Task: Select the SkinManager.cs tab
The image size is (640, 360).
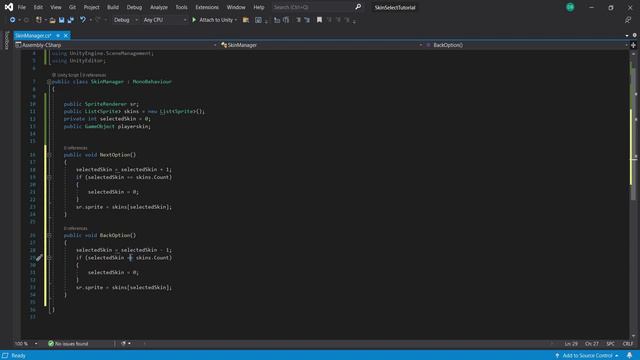Action: coord(33,36)
